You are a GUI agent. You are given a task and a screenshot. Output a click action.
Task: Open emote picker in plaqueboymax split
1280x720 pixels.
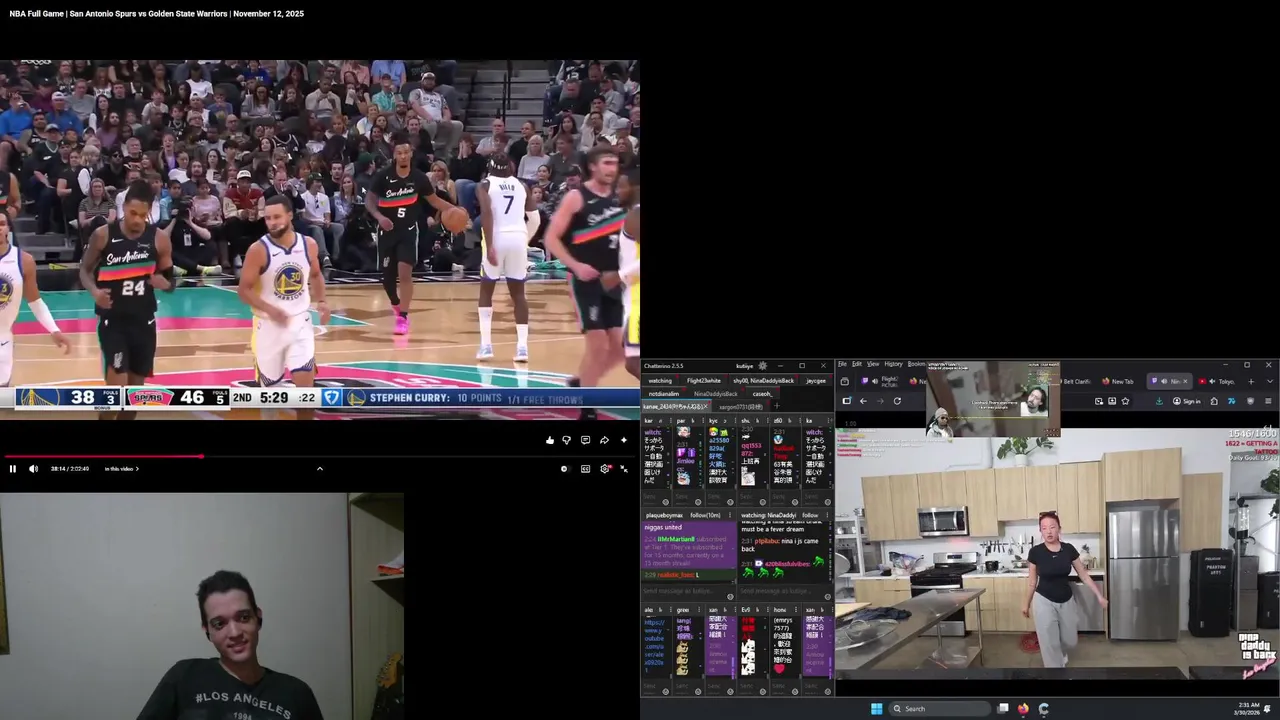coord(730,597)
